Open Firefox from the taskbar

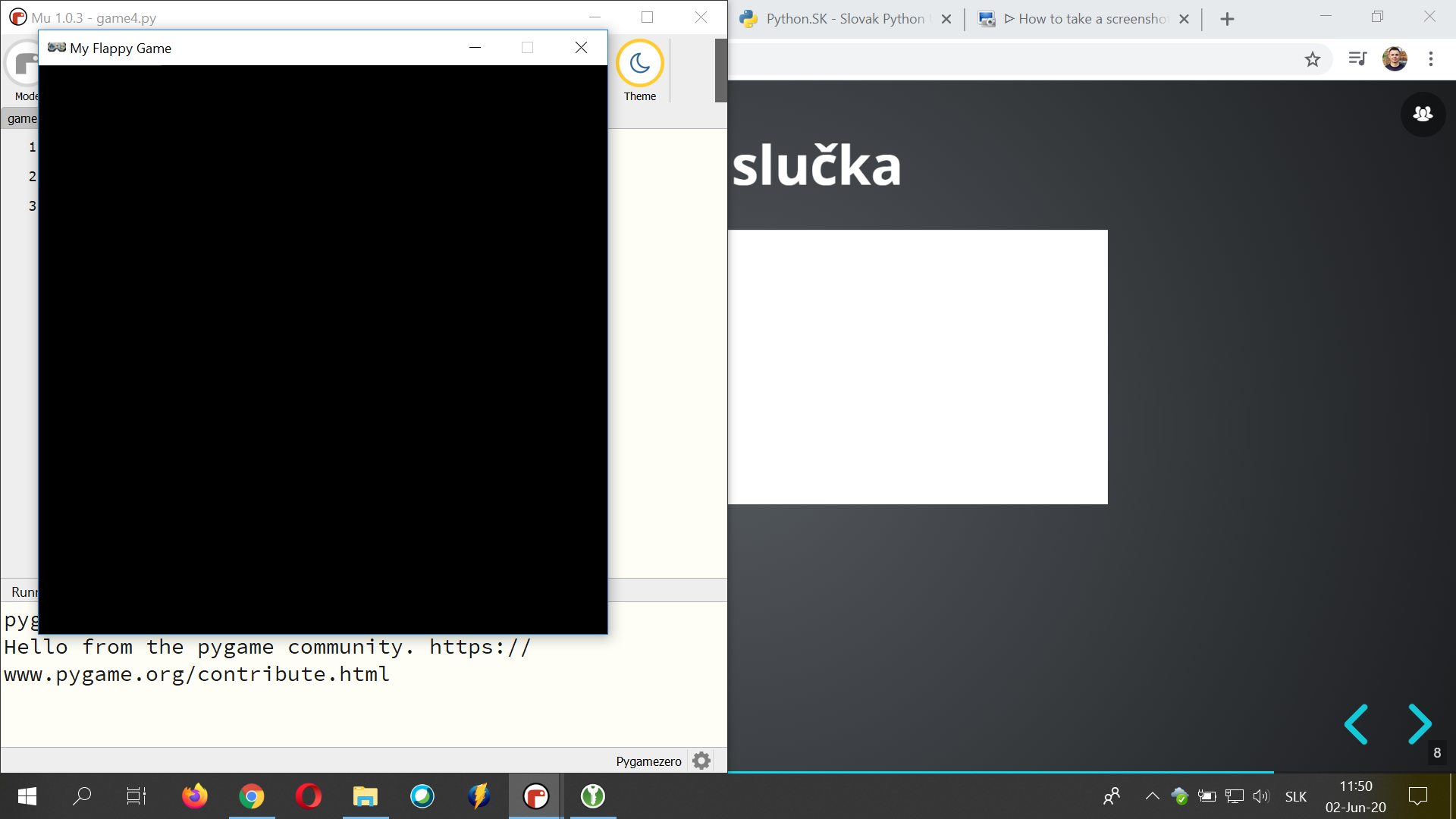(195, 796)
